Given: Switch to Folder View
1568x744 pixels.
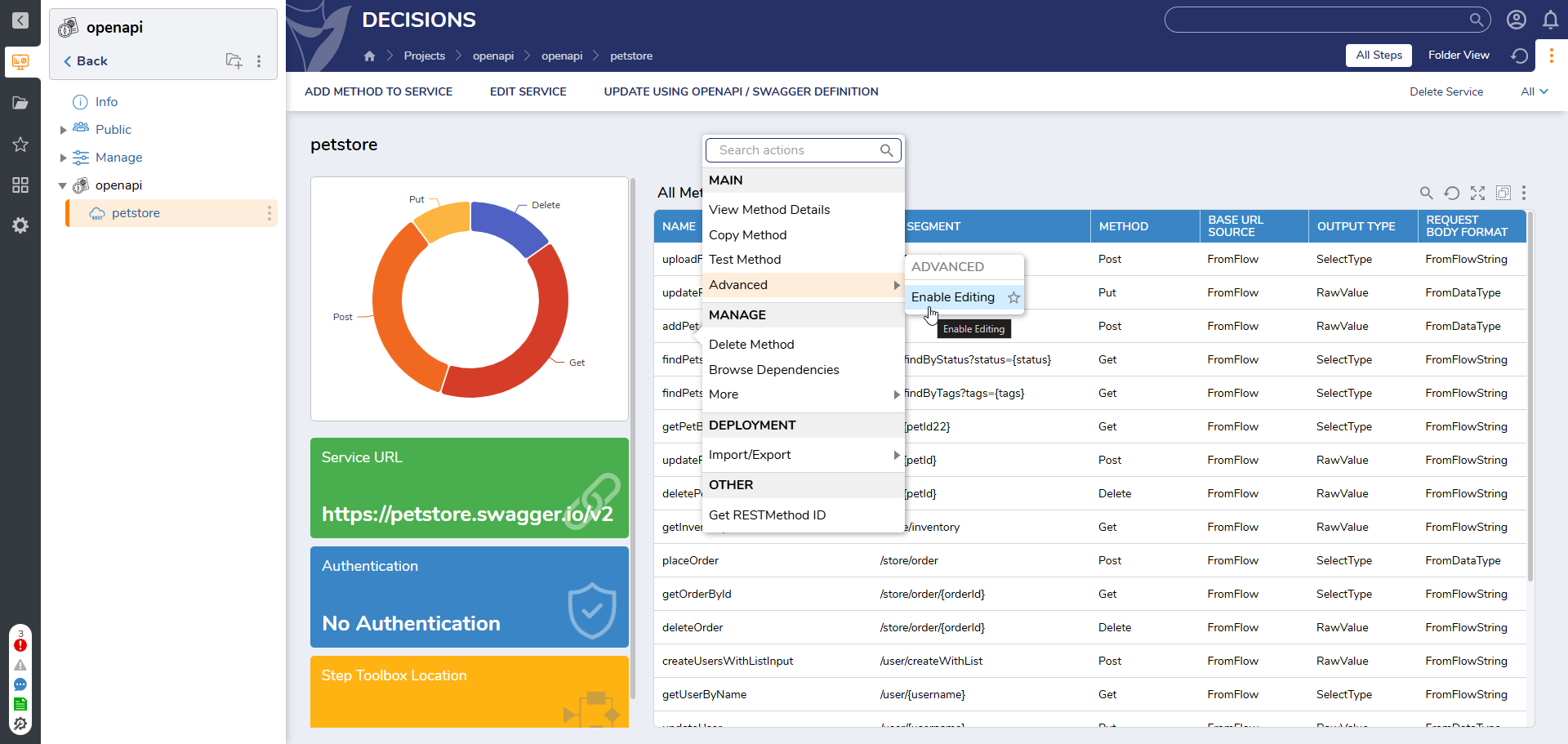Looking at the screenshot, I should point(1459,55).
